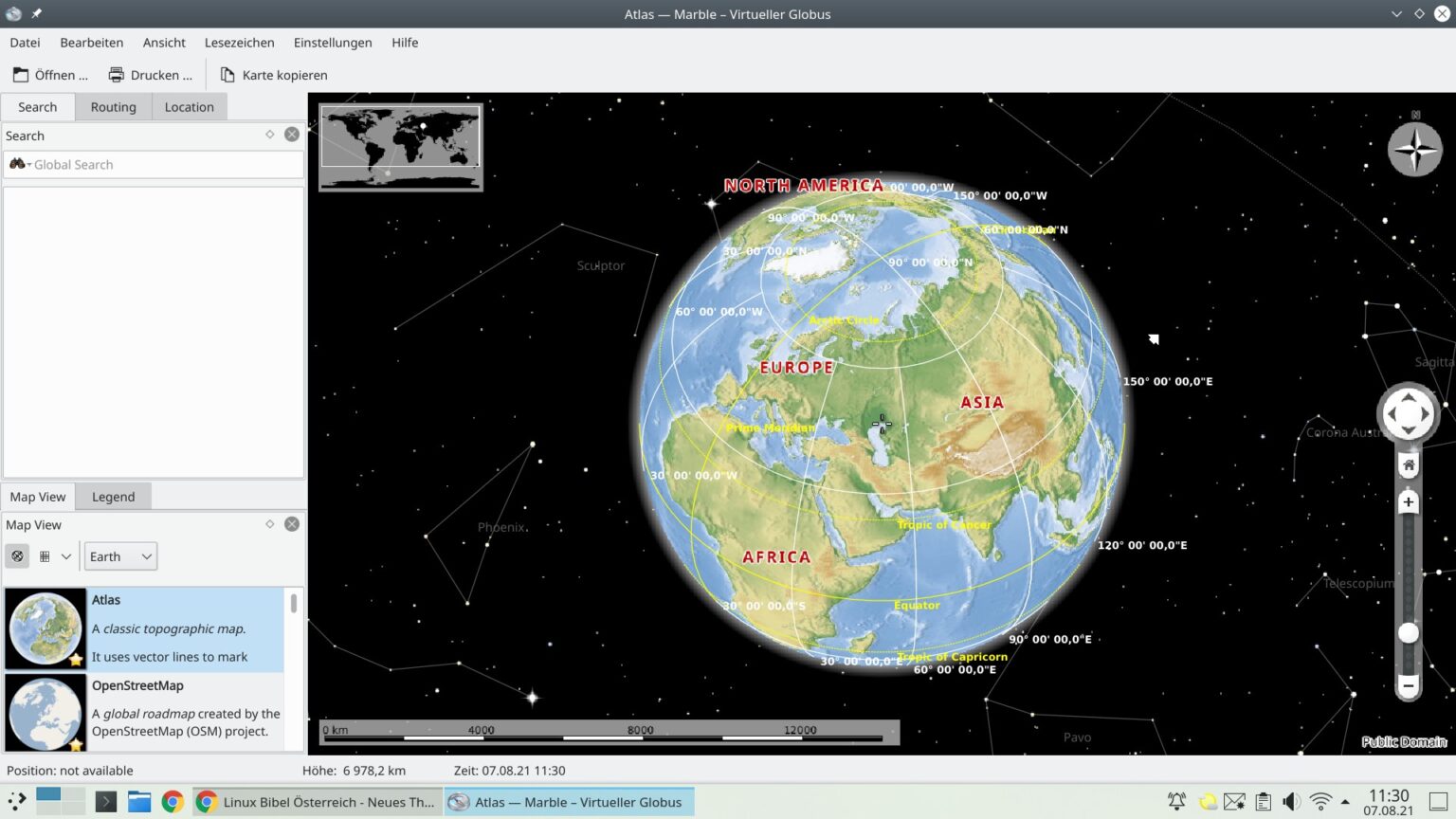Select the globe projection icon in Map View

click(17, 555)
